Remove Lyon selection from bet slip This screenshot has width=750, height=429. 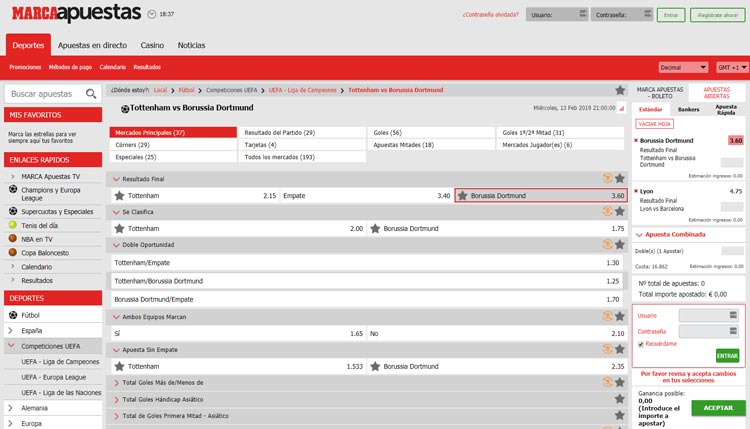click(x=636, y=191)
